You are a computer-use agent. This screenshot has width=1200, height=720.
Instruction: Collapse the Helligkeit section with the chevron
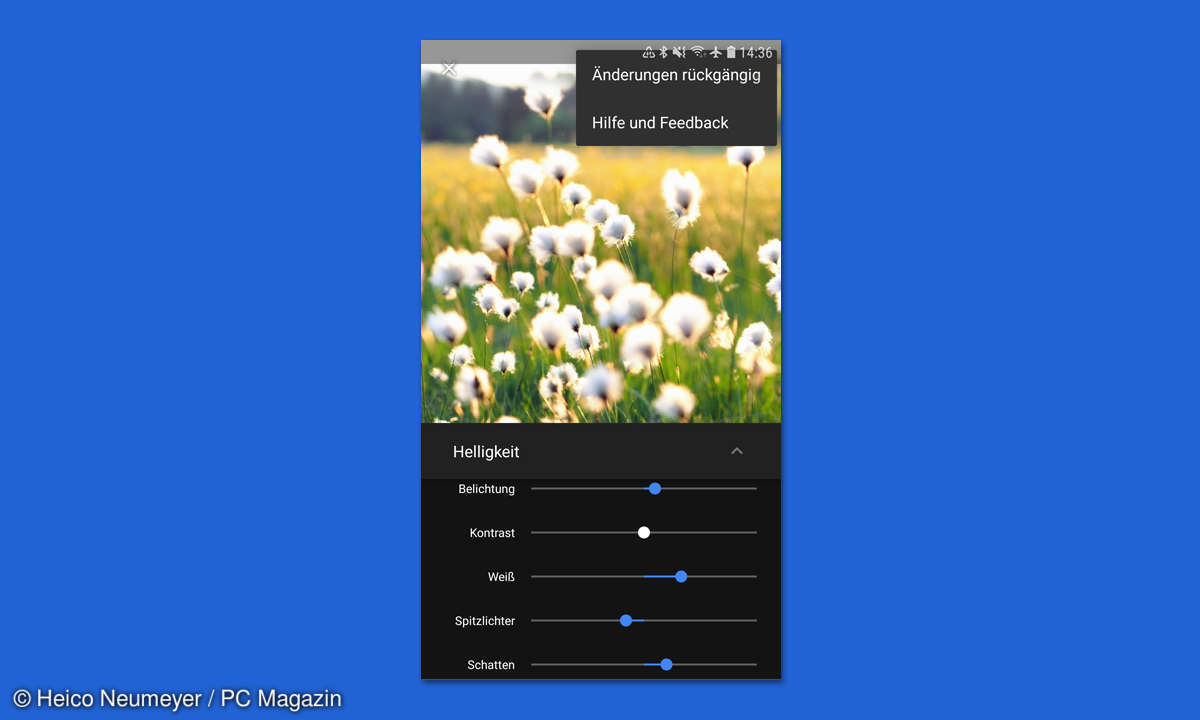click(x=737, y=451)
